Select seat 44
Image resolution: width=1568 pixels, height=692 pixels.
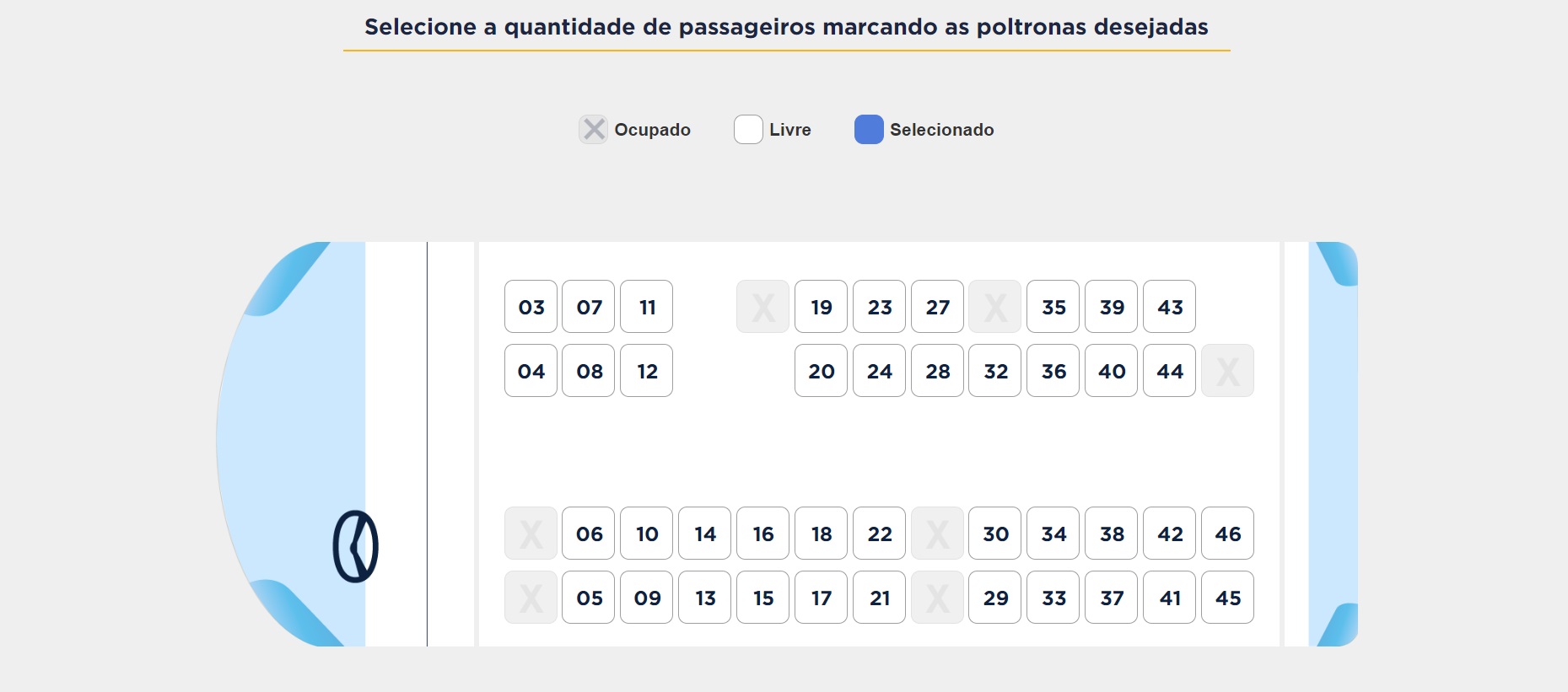tap(1169, 371)
